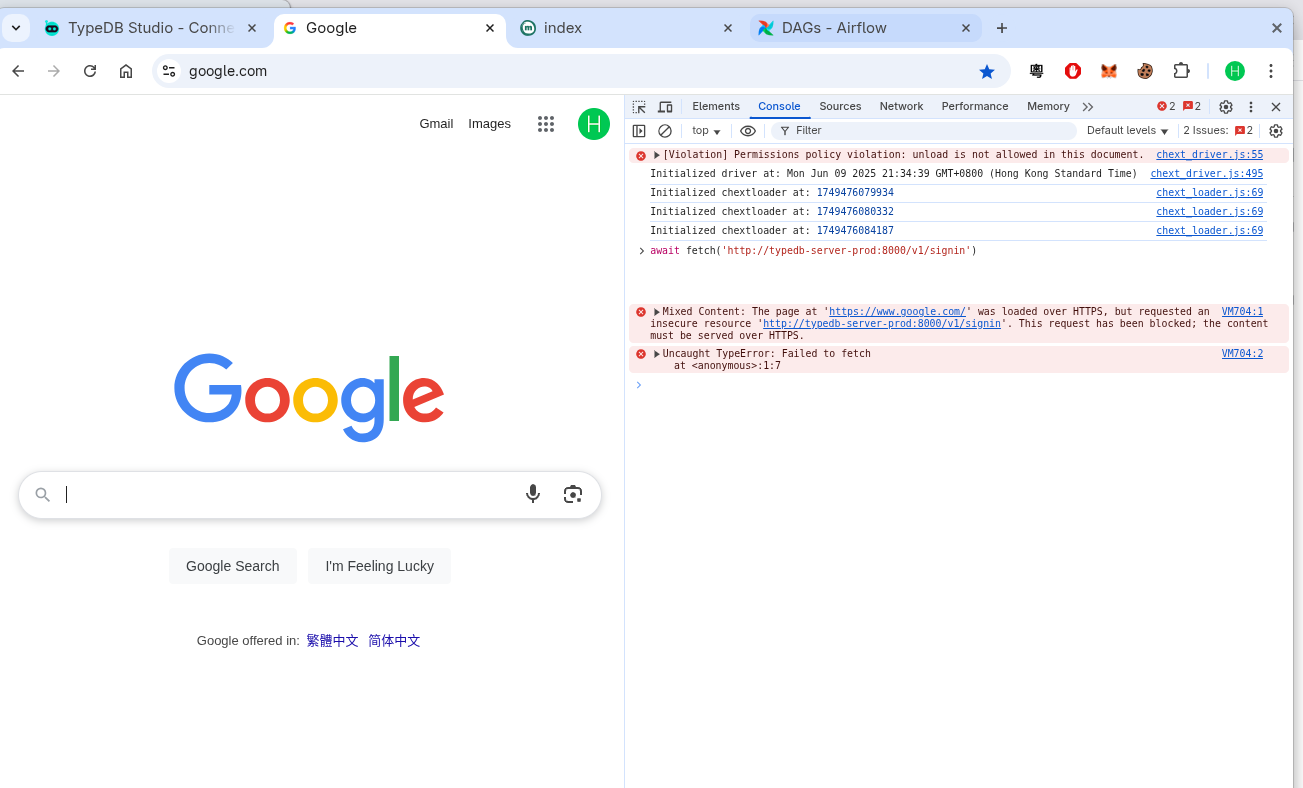The height and width of the screenshot is (788, 1303).
Task: Expand the Uncaught TypeError message
Action: click(x=657, y=354)
